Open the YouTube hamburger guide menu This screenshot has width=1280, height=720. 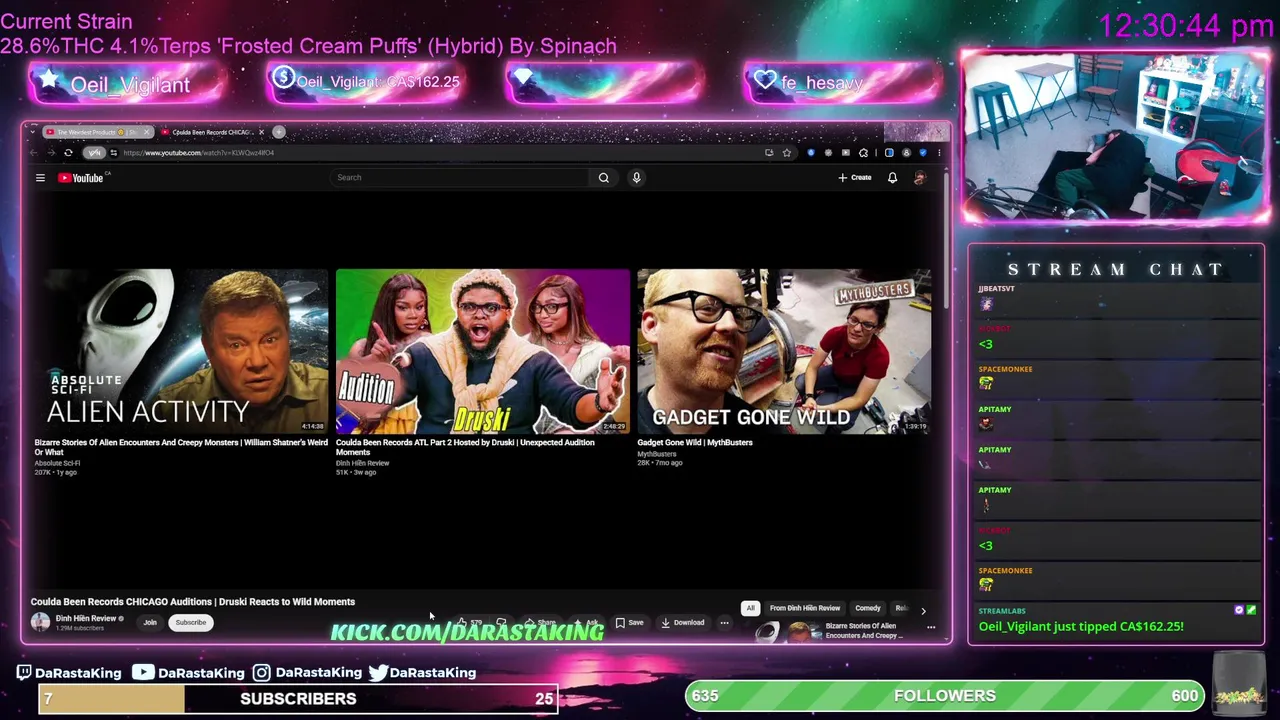40,178
